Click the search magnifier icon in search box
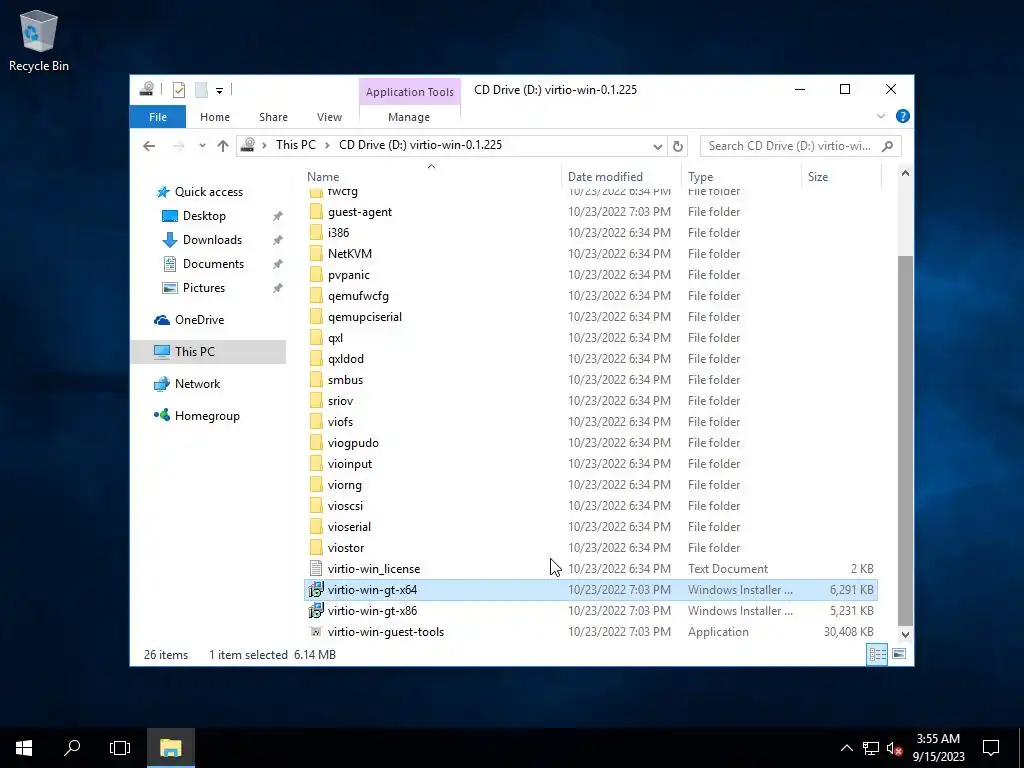 click(x=887, y=146)
